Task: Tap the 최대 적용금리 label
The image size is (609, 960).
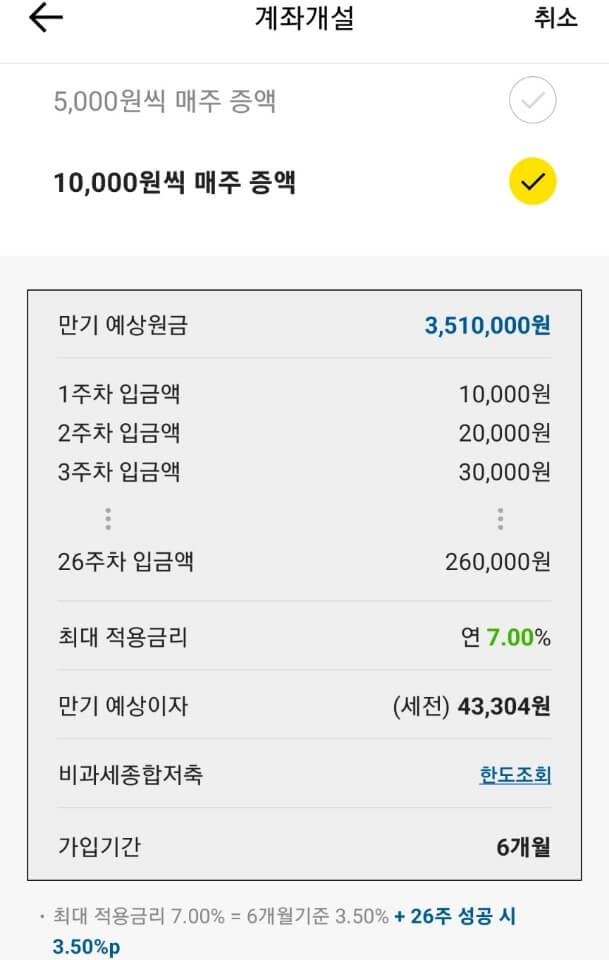Action: click(x=122, y=637)
